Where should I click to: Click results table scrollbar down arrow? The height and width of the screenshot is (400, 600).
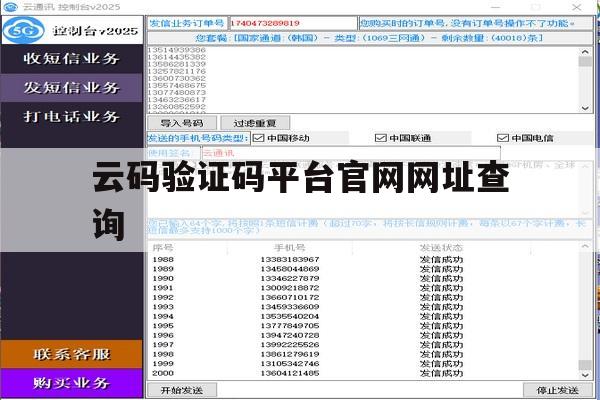point(585,375)
